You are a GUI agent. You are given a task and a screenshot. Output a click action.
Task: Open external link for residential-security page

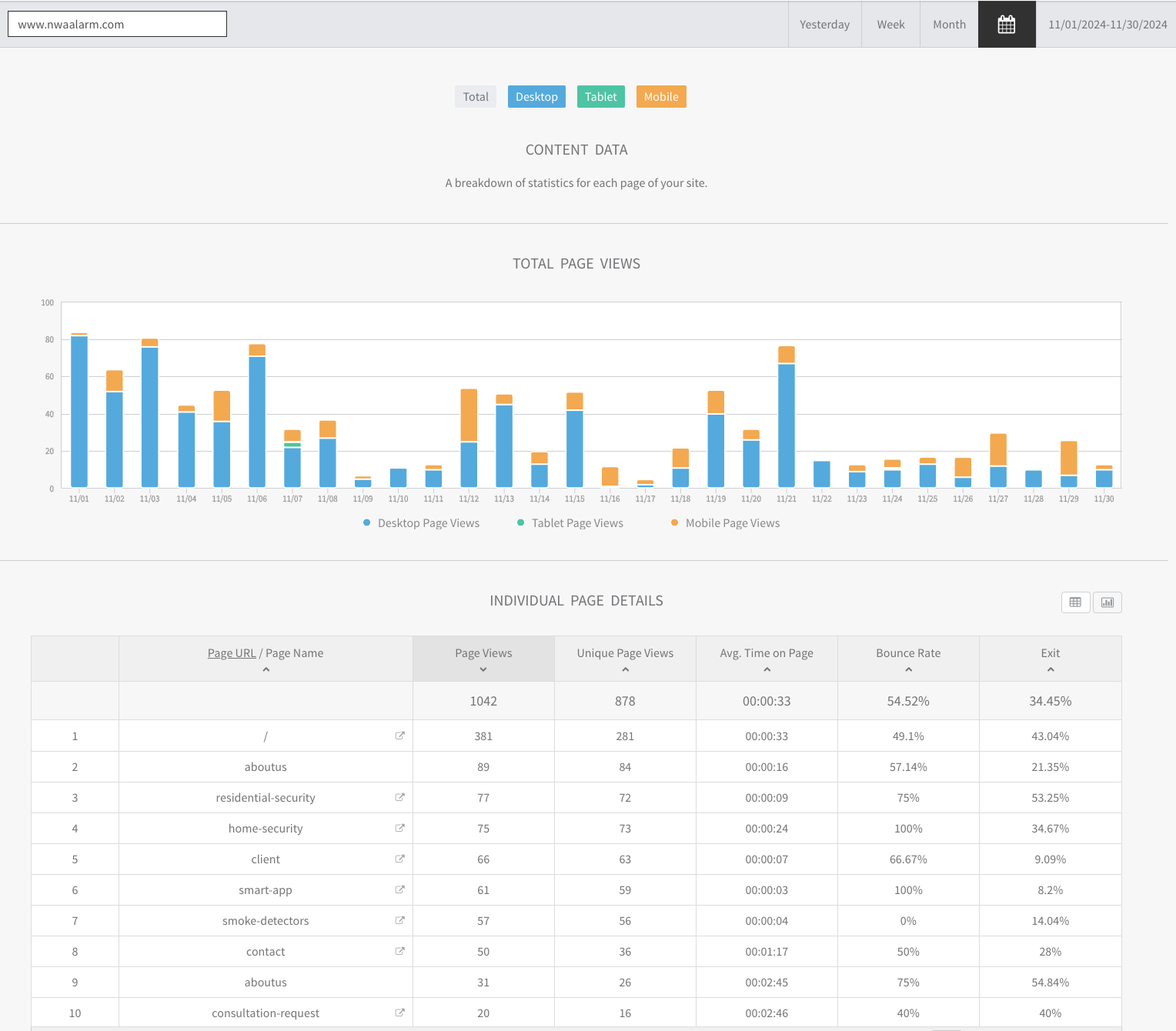[x=399, y=797]
